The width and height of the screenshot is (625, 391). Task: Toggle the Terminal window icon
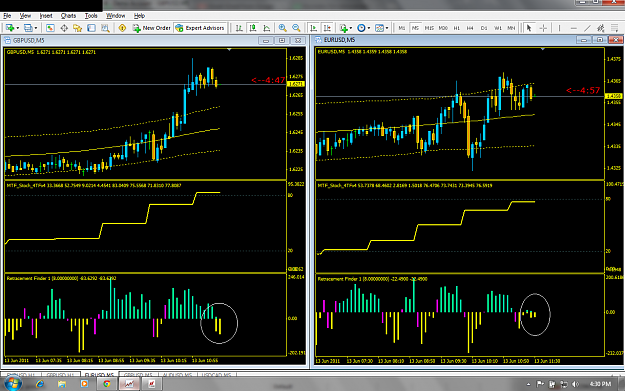click(x=91, y=28)
